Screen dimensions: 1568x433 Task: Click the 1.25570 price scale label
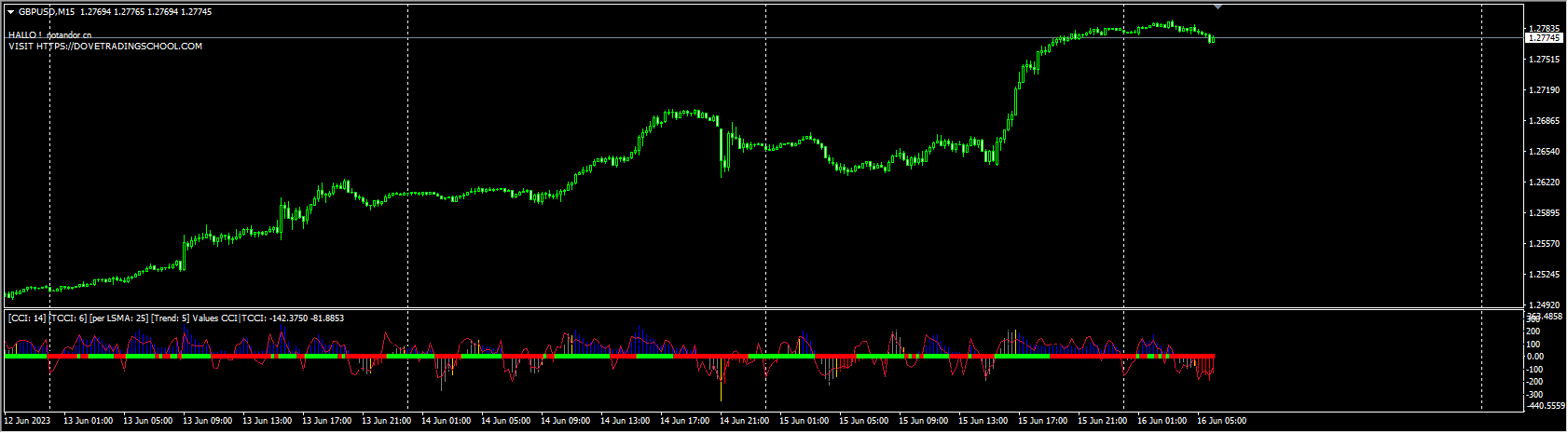[x=1544, y=244]
